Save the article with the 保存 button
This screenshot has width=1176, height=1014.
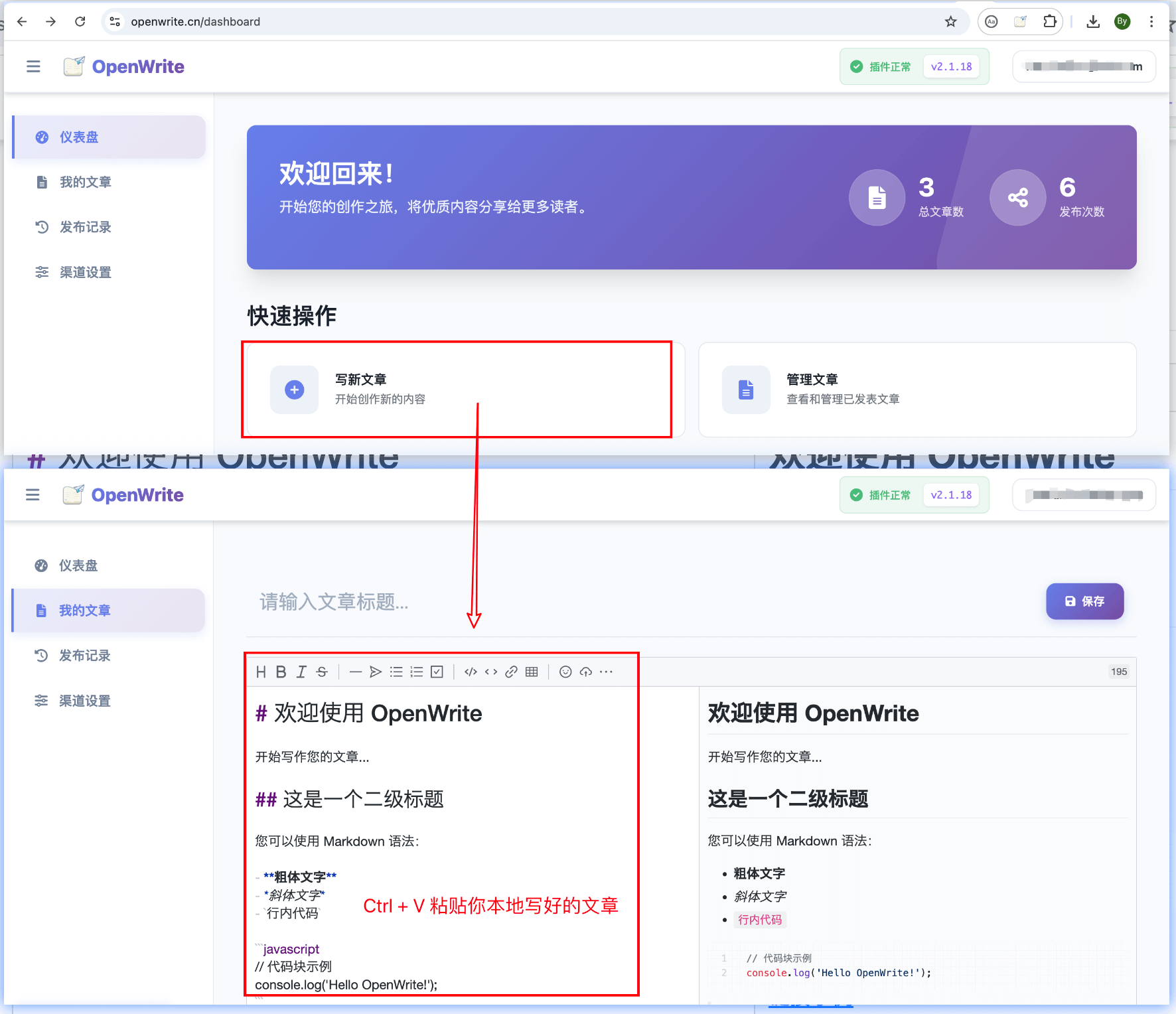(1084, 601)
